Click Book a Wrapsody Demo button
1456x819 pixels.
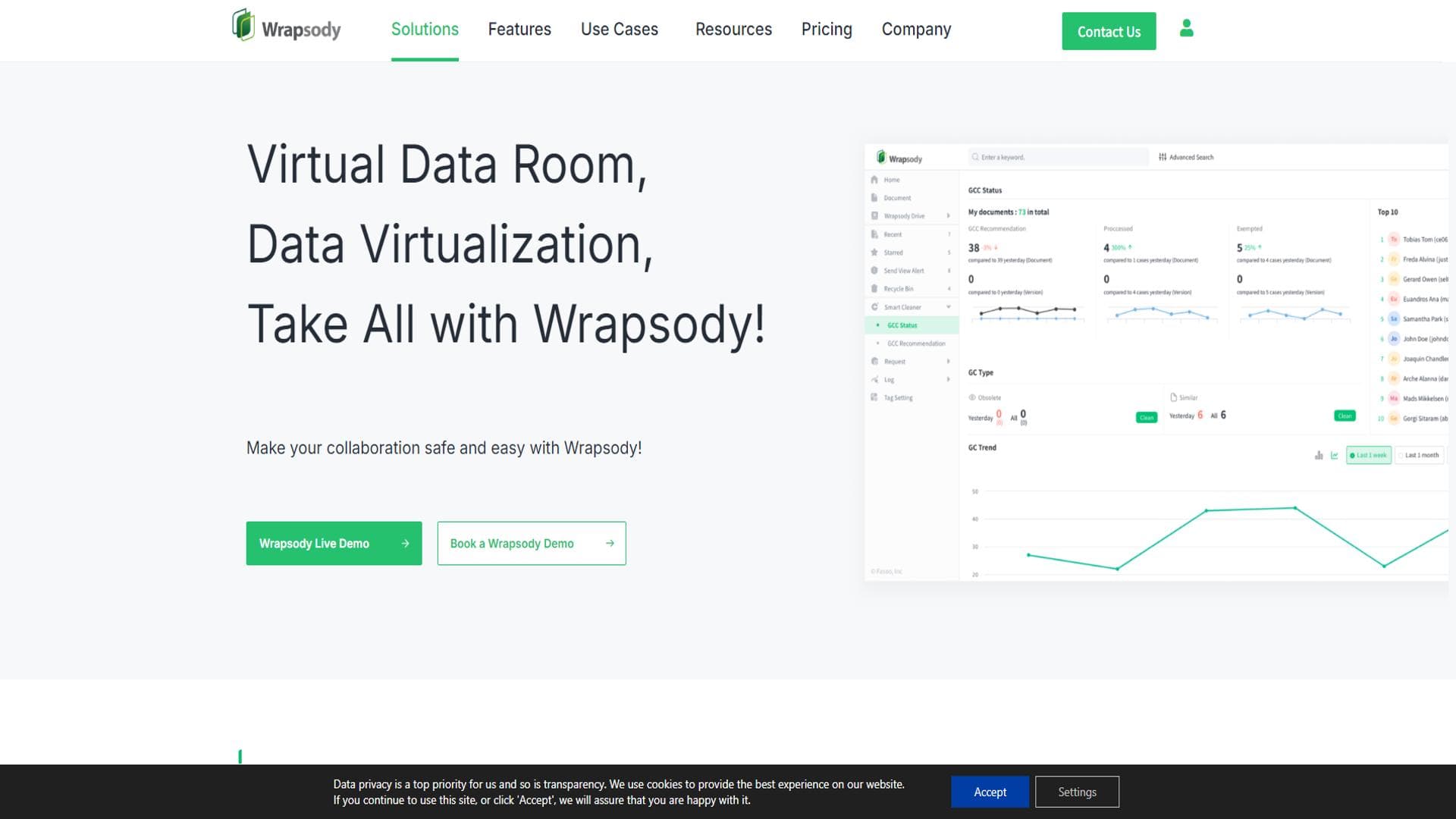(x=532, y=543)
